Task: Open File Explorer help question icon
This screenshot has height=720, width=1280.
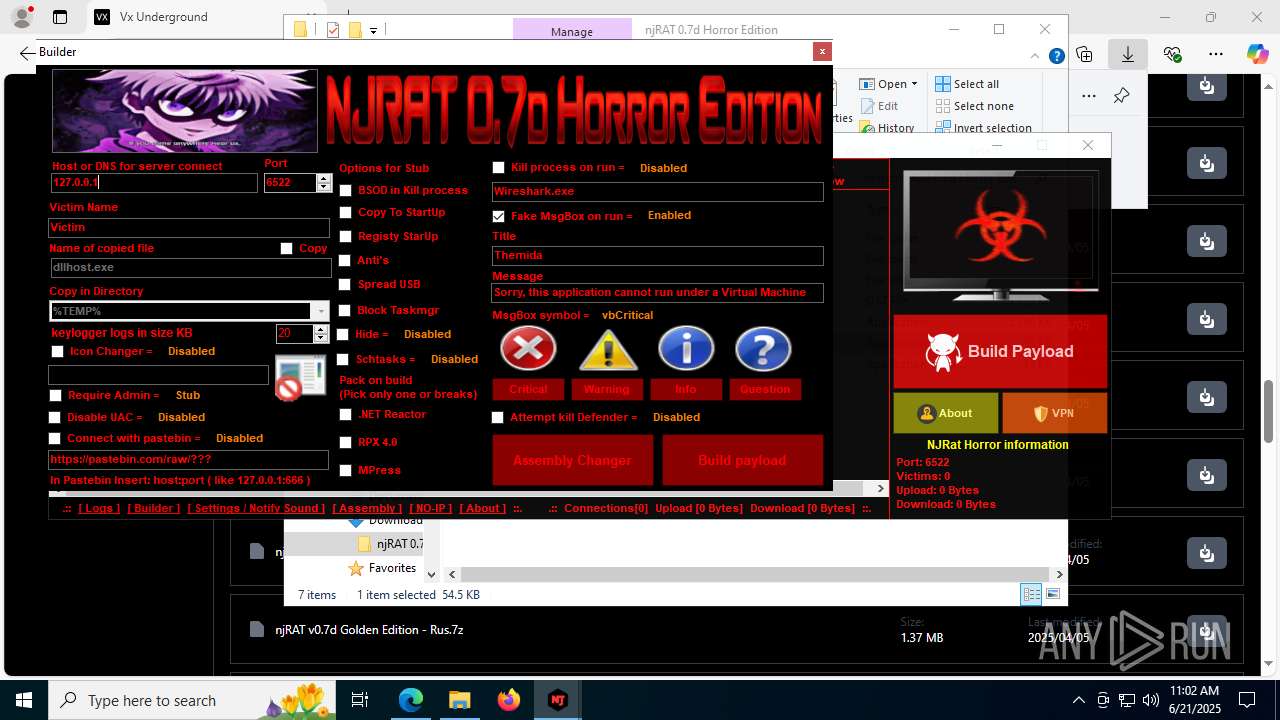Action: [1056, 56]
